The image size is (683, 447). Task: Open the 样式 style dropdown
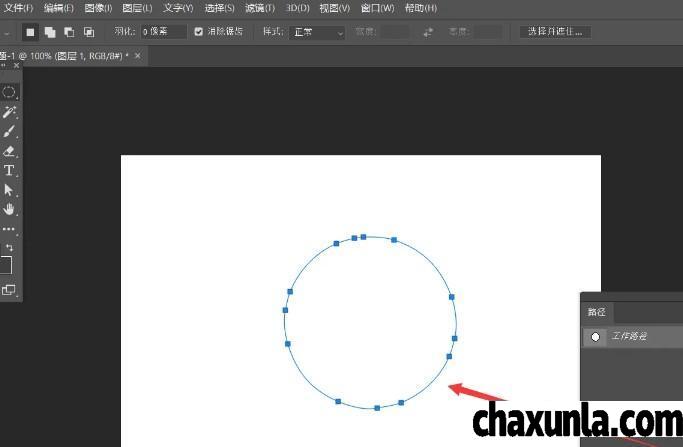[317, 32]
